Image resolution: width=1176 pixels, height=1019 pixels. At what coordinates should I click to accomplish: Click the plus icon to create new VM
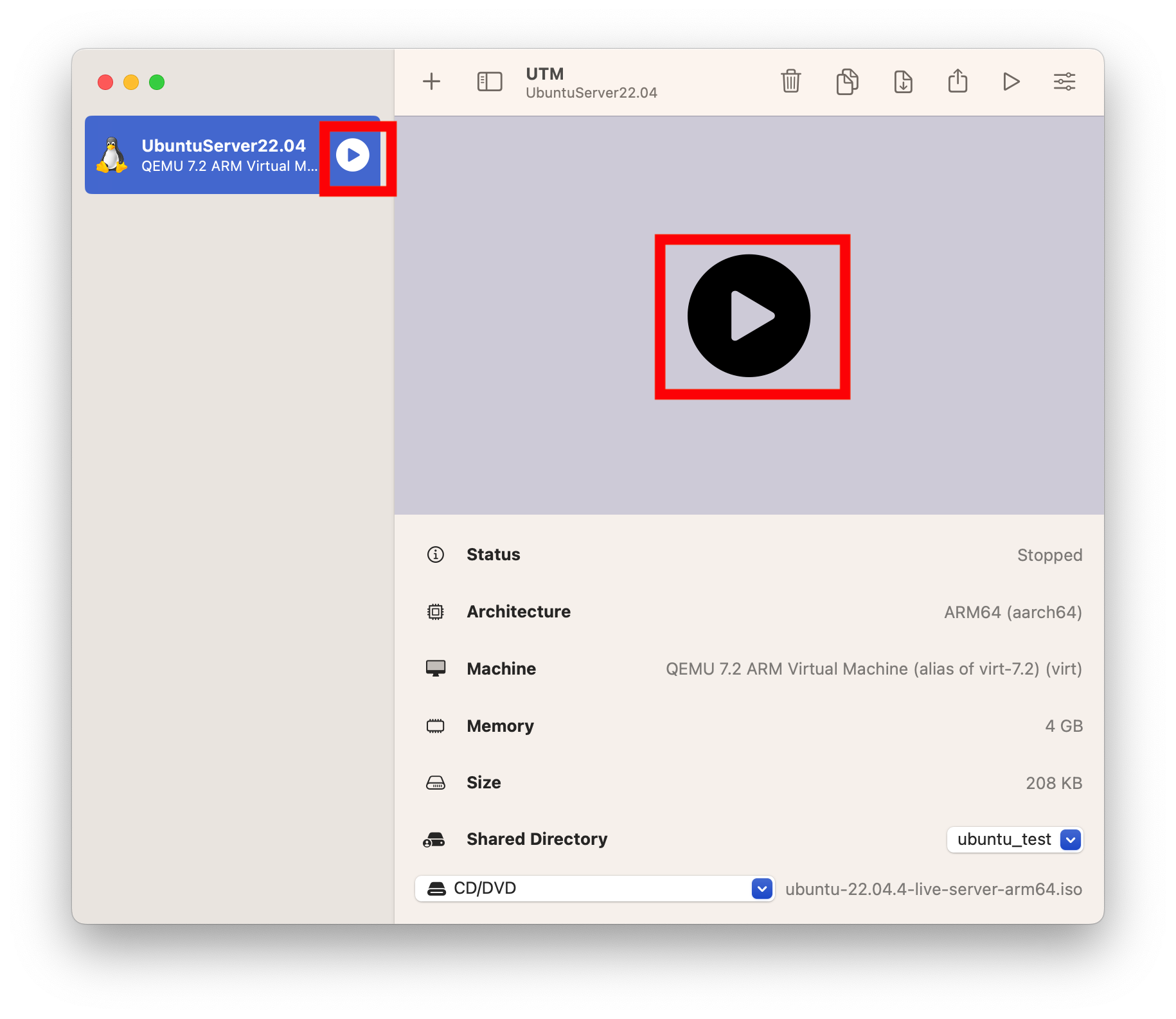tap(431, 82)
